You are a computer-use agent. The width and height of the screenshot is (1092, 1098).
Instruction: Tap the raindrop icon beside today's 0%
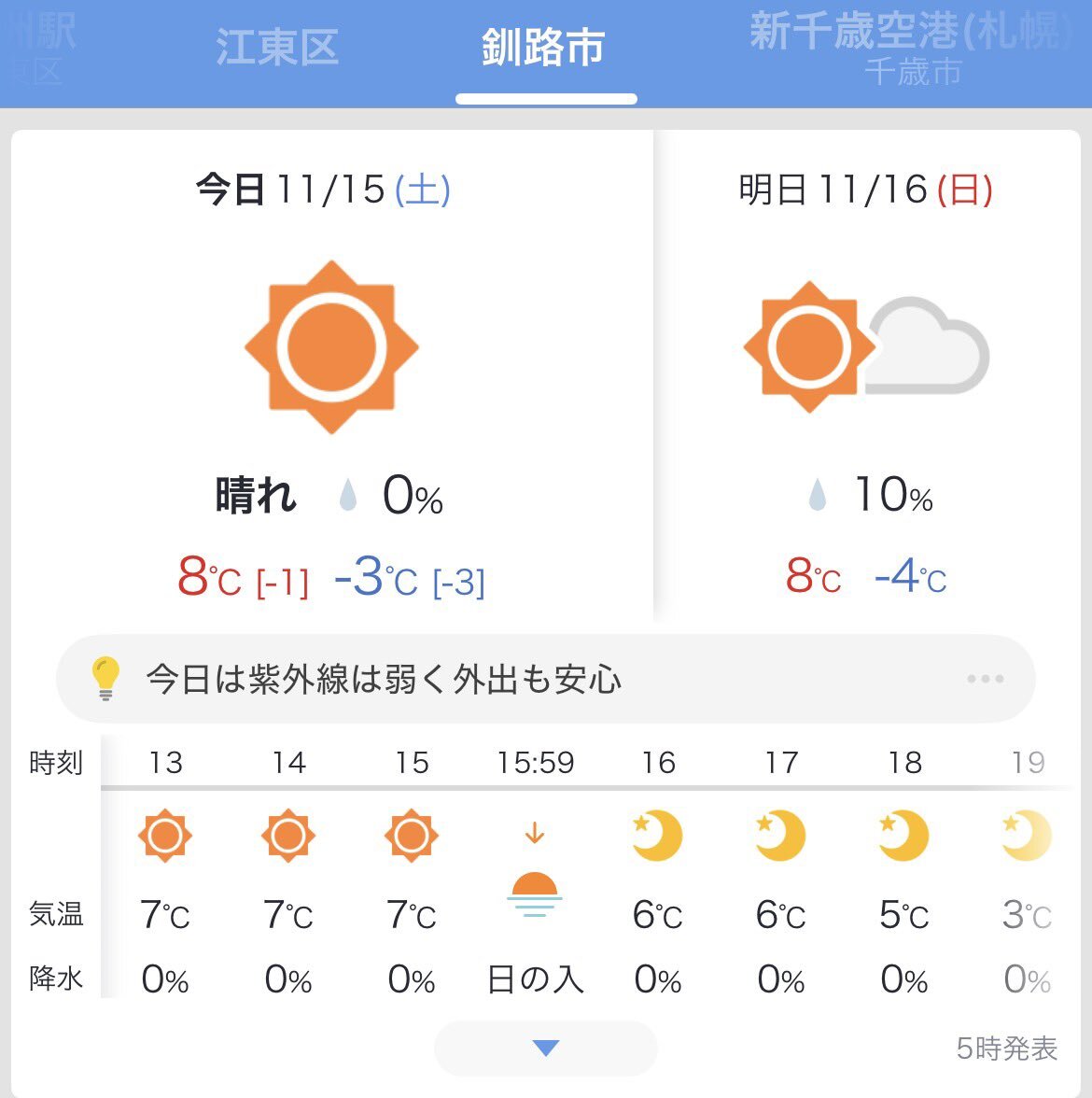pyautogui.click(x=348, y=496)
